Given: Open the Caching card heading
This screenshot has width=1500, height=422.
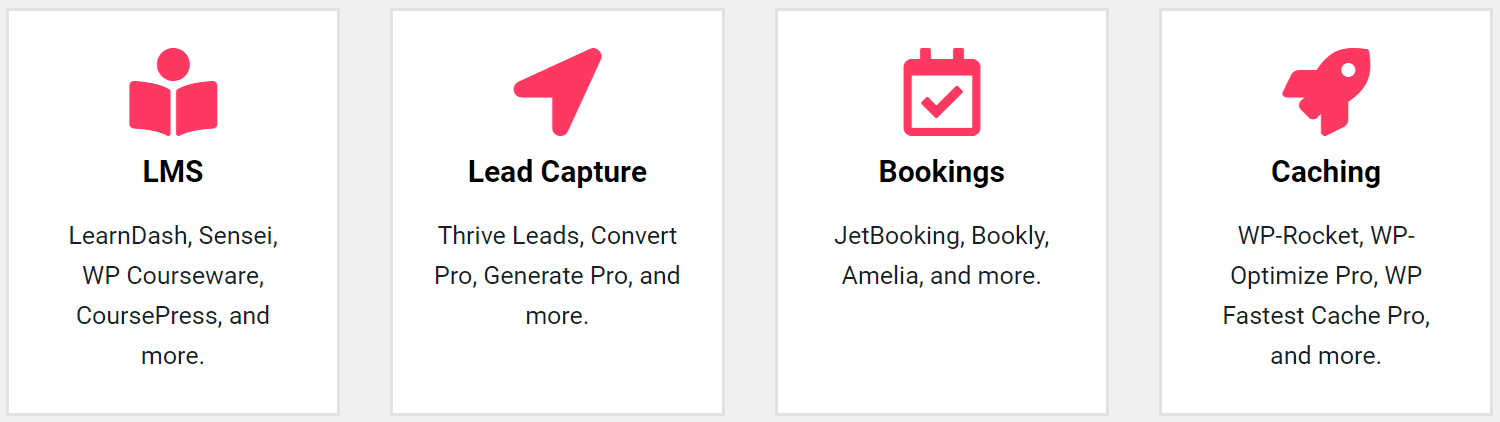Looking at the screenshot, I should 1325,172.
